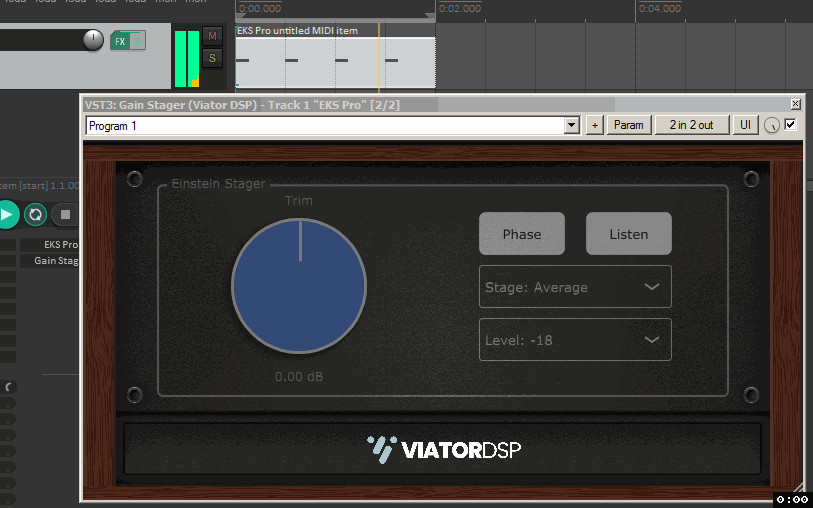Toggle the Listen button
Image resolution: width=813 pixels, height=508 pixels.
pyautogui.click(x=628, y=234)
